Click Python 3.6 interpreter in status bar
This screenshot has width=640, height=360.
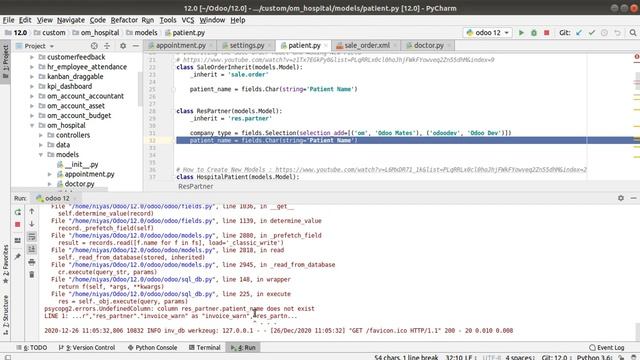tap(594, 357)
